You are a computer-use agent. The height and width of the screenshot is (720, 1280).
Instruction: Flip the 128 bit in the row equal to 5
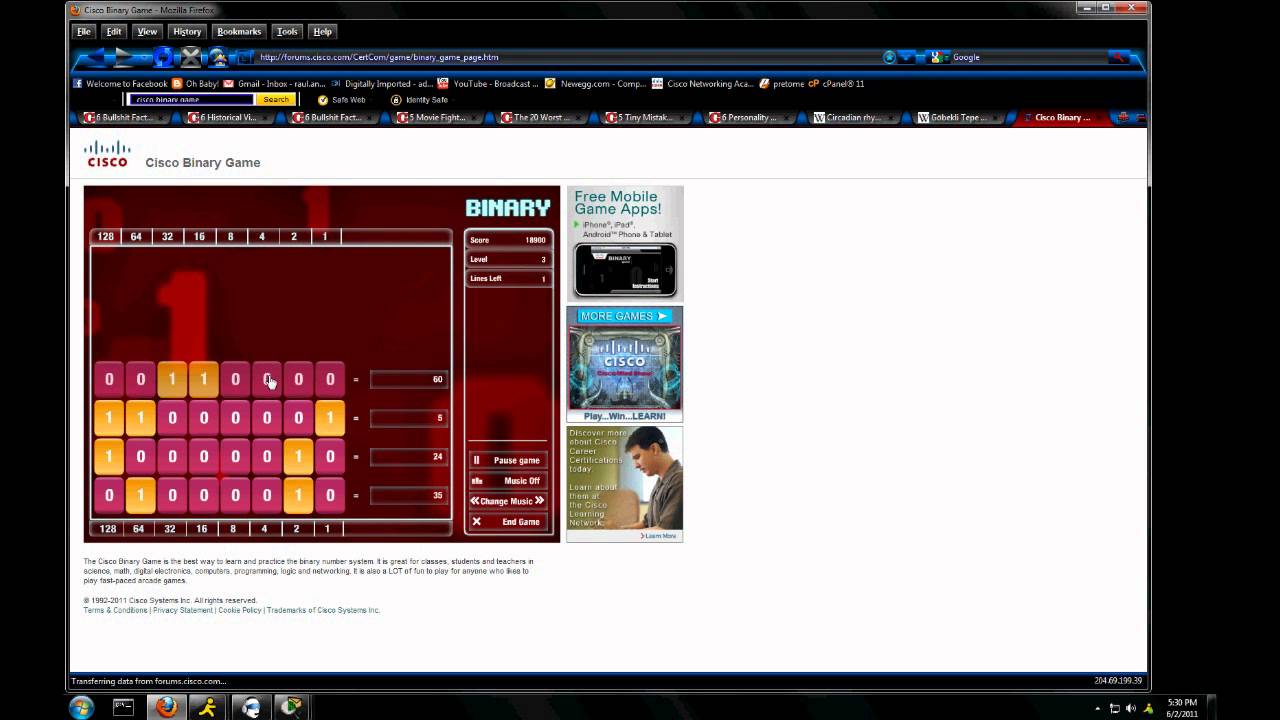tap(109, 418)
